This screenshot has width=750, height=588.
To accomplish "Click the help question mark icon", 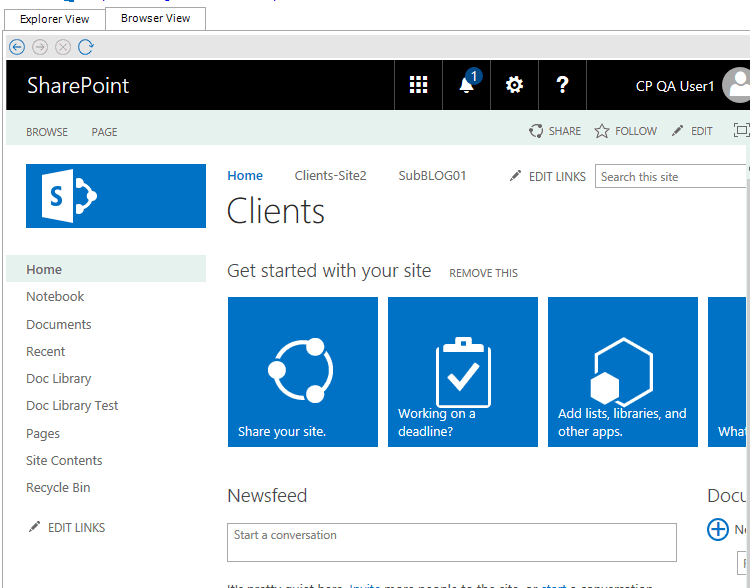I will pyautogui.click(x=562, y=85).
